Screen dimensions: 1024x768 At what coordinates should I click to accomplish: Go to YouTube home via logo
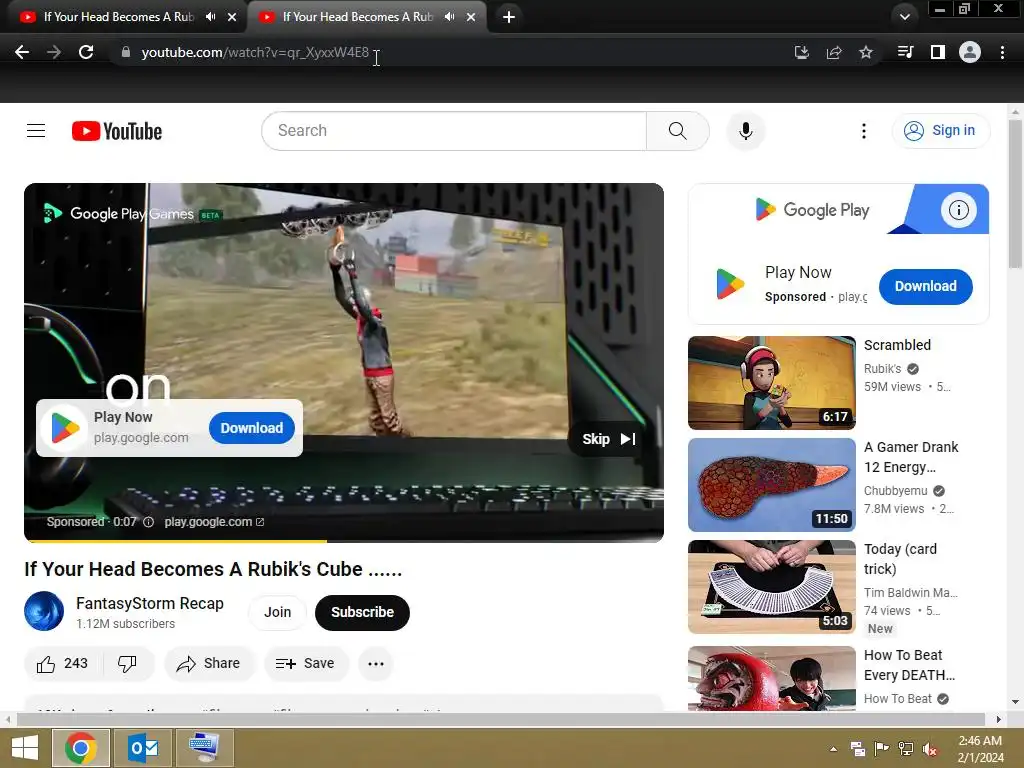[117, 131]
